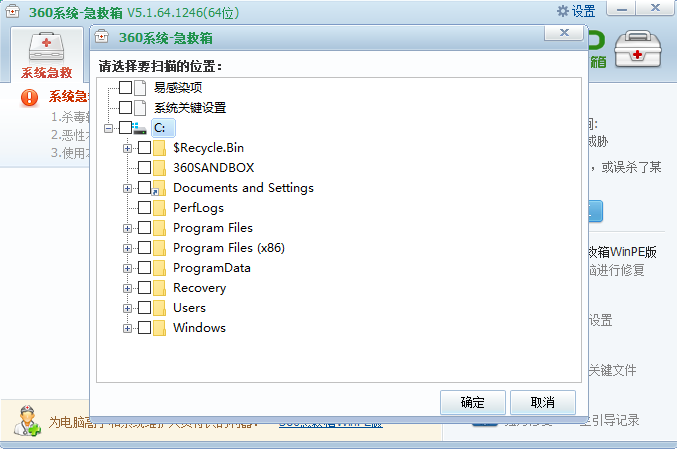677x449 pixels.
Task: Select the Windows label
Action: coord(199,328)
